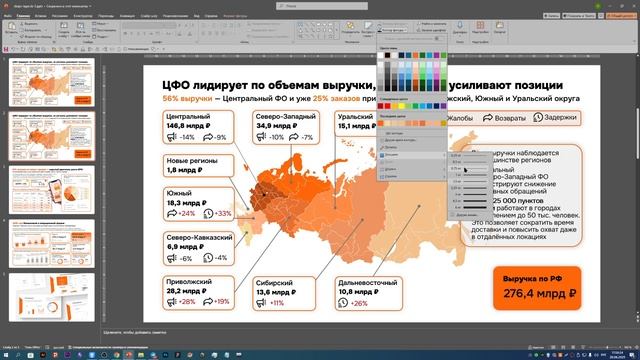Click the Designer icon at ribbon's right end
Screen dimensions: 640x360
(500, 26)
